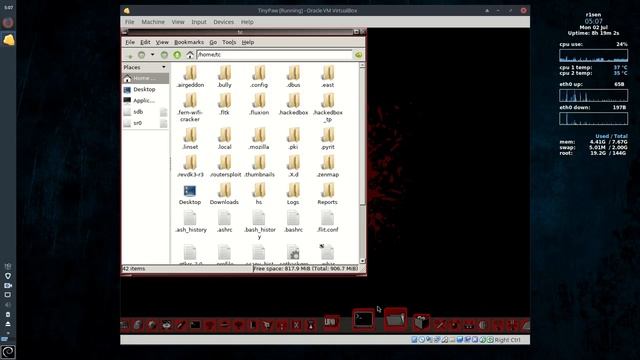
Task: Select the .linset folder
Action: (190, 139)
